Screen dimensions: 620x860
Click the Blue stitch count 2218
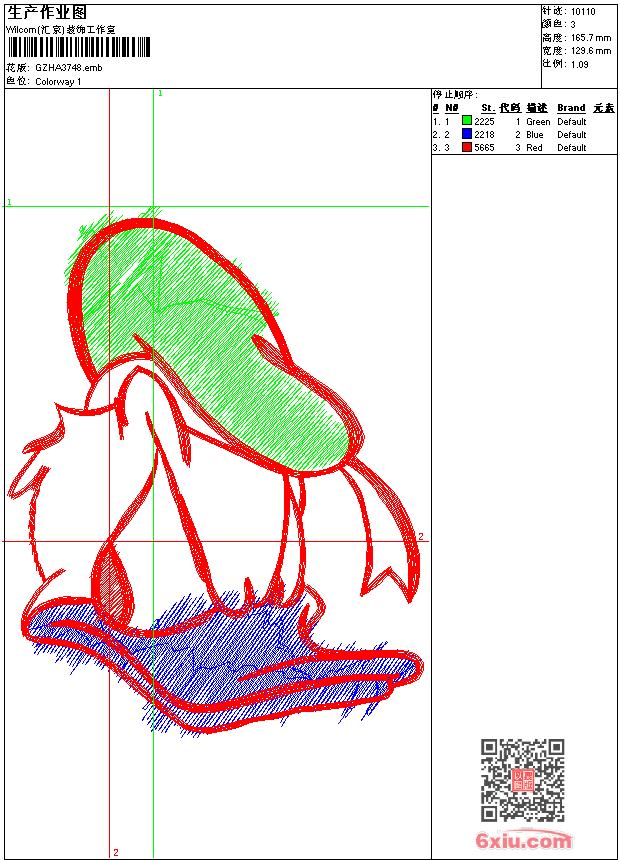pos(484,134)
